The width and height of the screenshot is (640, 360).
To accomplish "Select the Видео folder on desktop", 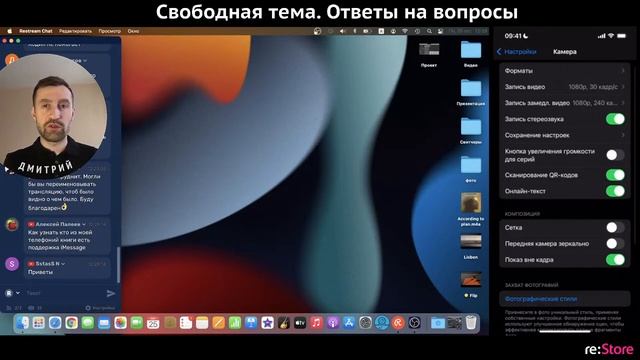I will pyautogui.click(x=471, y=51).
